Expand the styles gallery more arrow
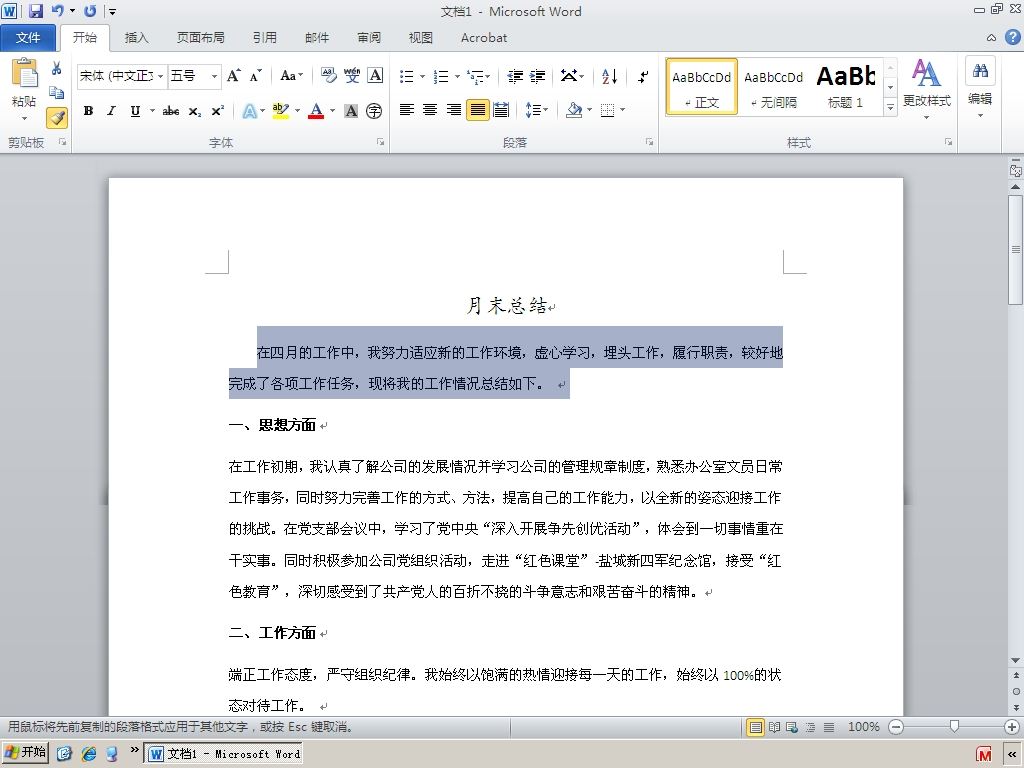This screenshot has width=1024, height=768. [x=890, y=107]
